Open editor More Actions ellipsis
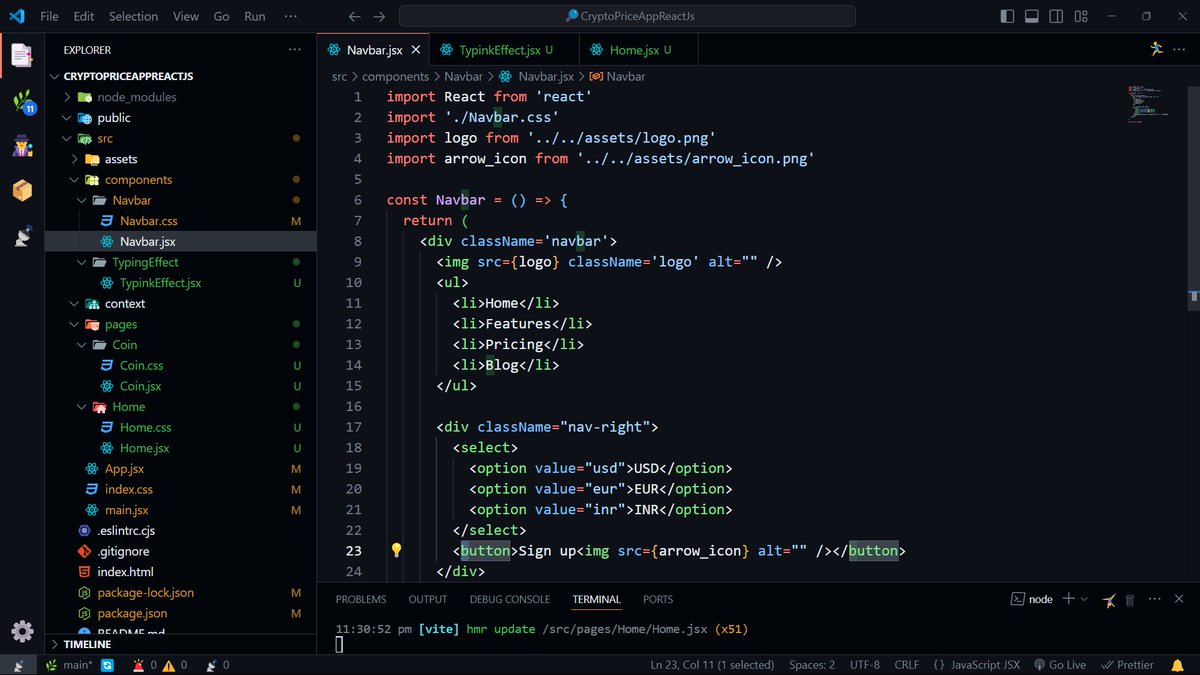The image size is (1200, 675). tap(1180, 49)
